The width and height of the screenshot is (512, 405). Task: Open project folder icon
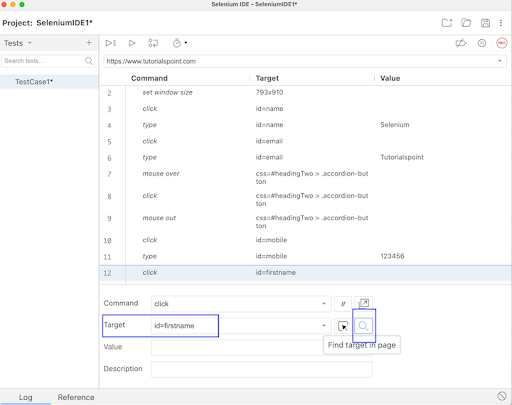point(466,23)
